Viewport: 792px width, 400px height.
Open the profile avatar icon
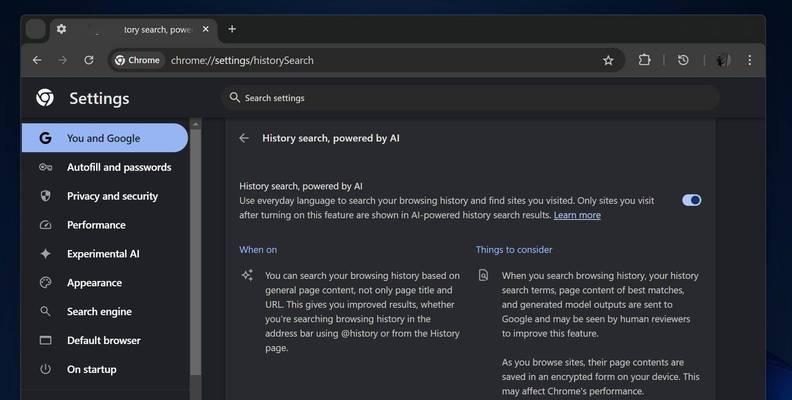click(x=723, y=61)
